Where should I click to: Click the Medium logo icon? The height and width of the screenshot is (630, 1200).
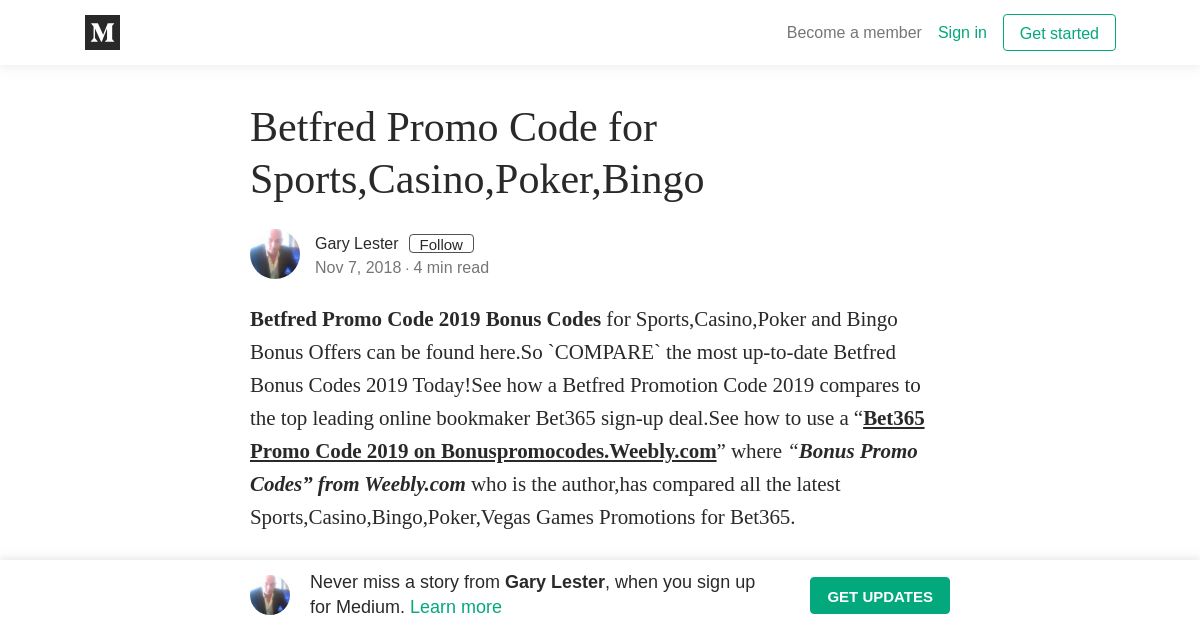(102, 33)
